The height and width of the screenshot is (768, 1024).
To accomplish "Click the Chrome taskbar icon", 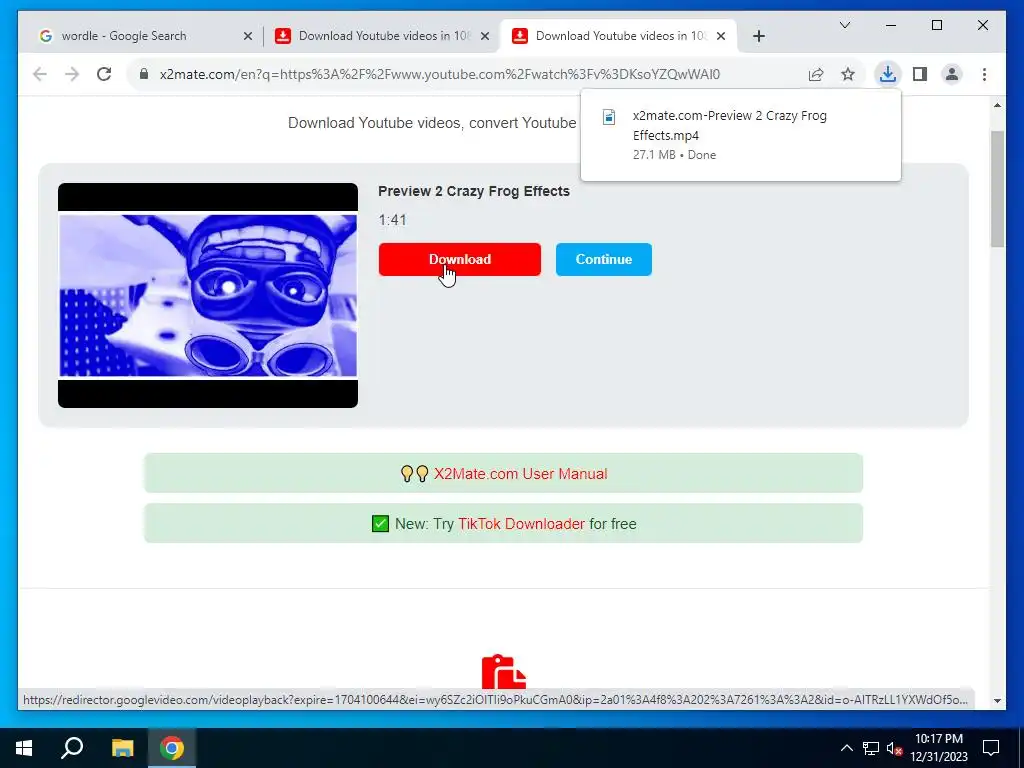I will 172,748.
